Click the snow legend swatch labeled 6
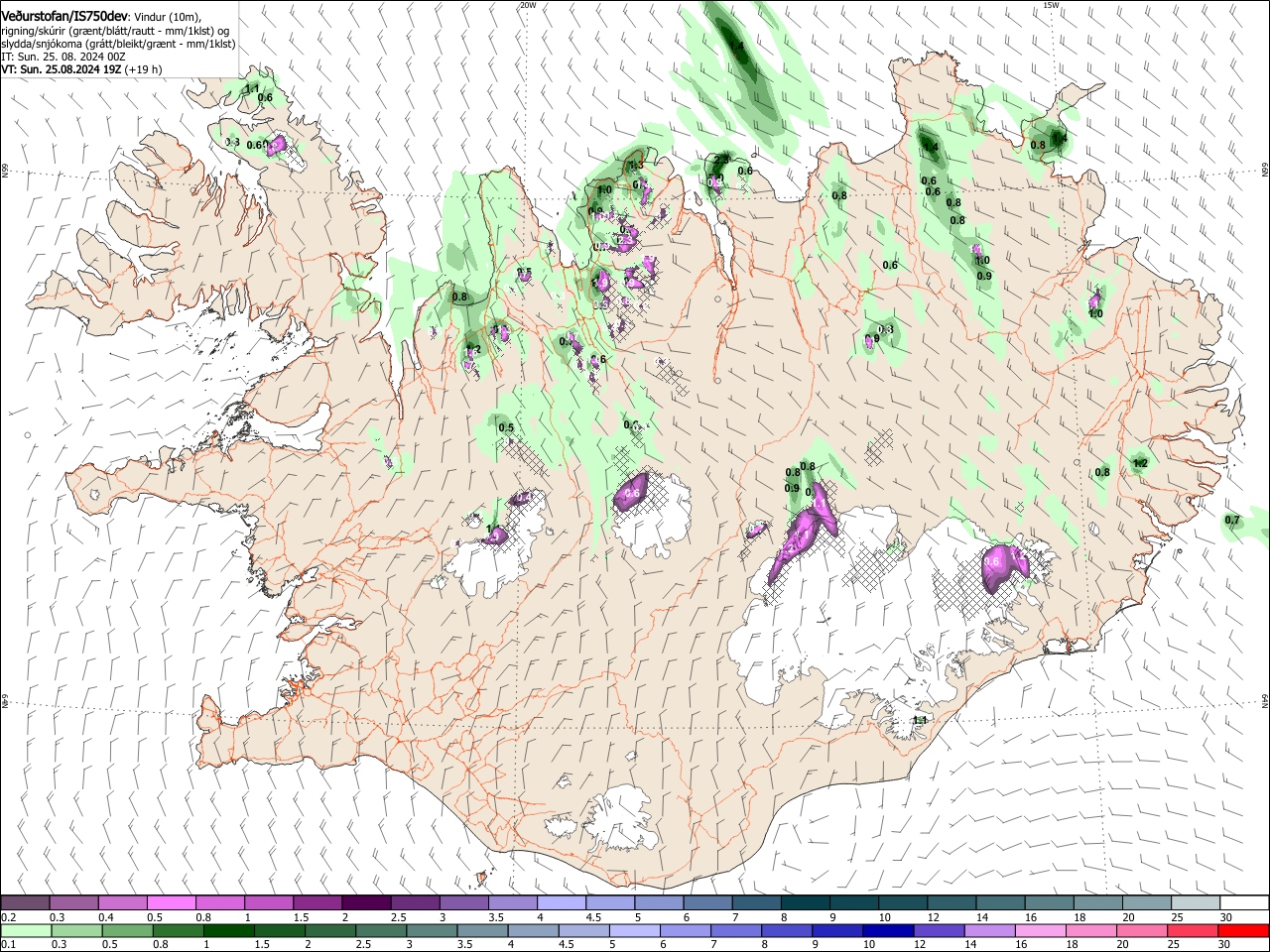This screenshot has width=1270, height=952. click(706, 902)
